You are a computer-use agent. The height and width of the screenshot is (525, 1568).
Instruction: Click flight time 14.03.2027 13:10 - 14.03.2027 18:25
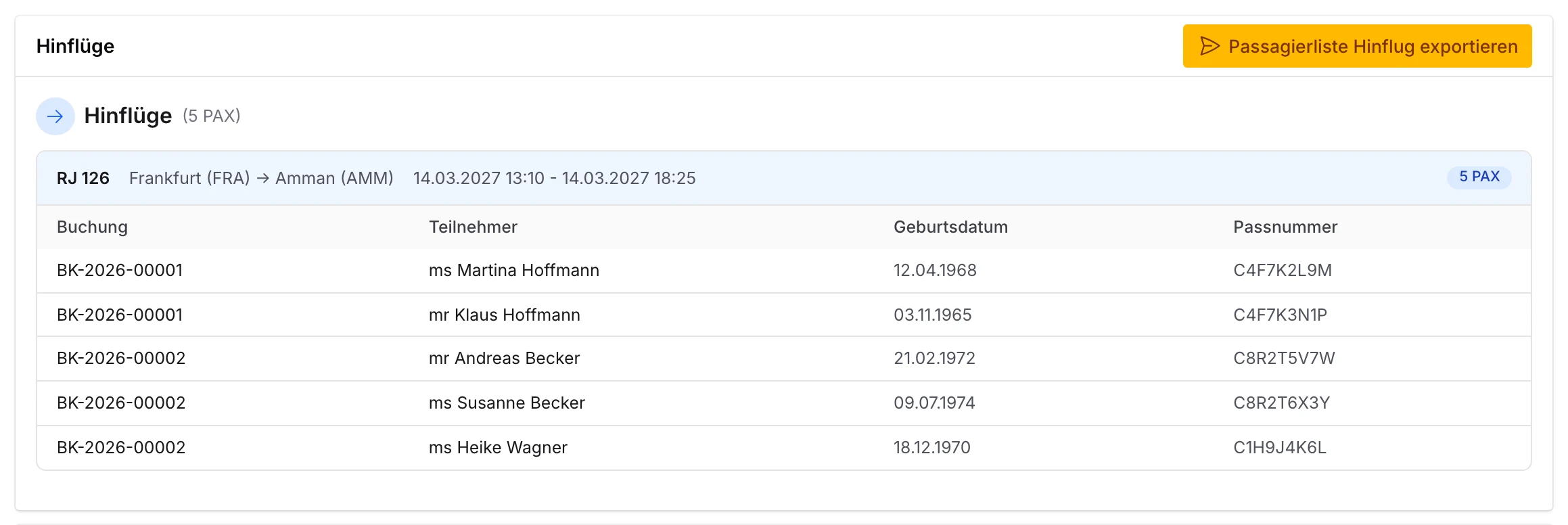coord(555,178)
